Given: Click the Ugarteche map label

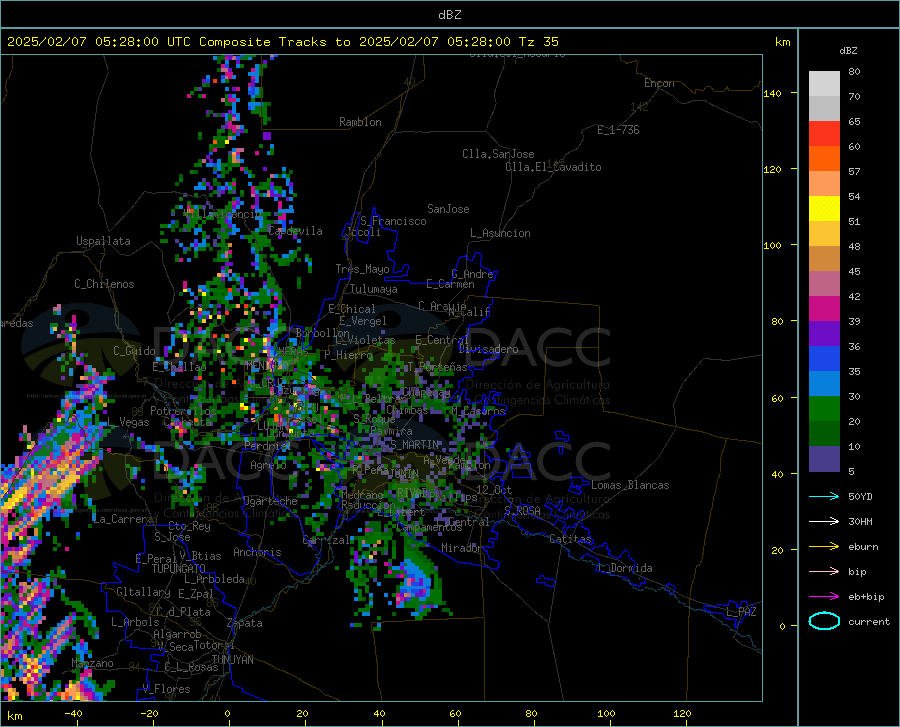Looking at the screenshot, I should point(270,500).
